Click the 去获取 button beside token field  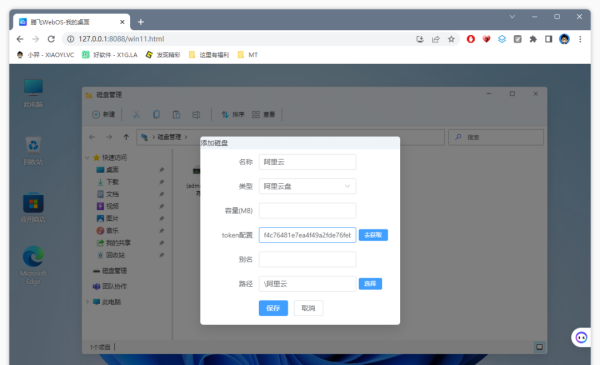point(373,235)
